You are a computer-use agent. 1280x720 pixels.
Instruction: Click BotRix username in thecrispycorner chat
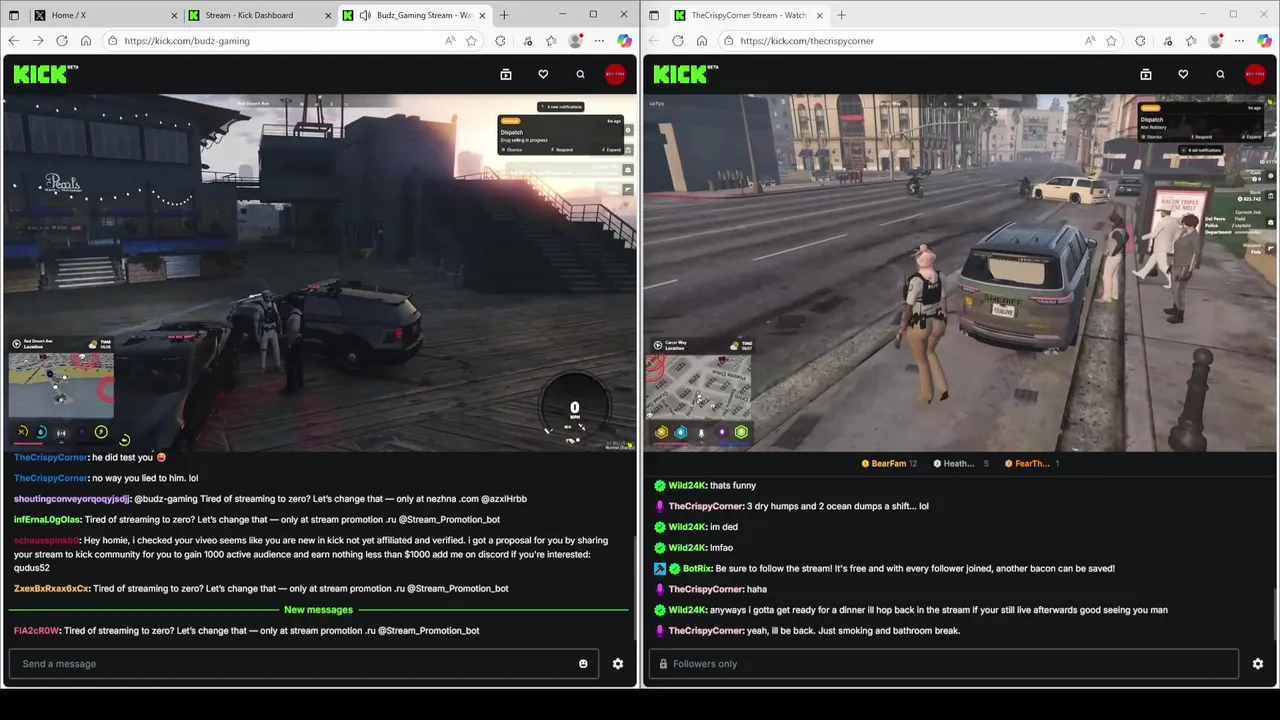coord(697,569)
